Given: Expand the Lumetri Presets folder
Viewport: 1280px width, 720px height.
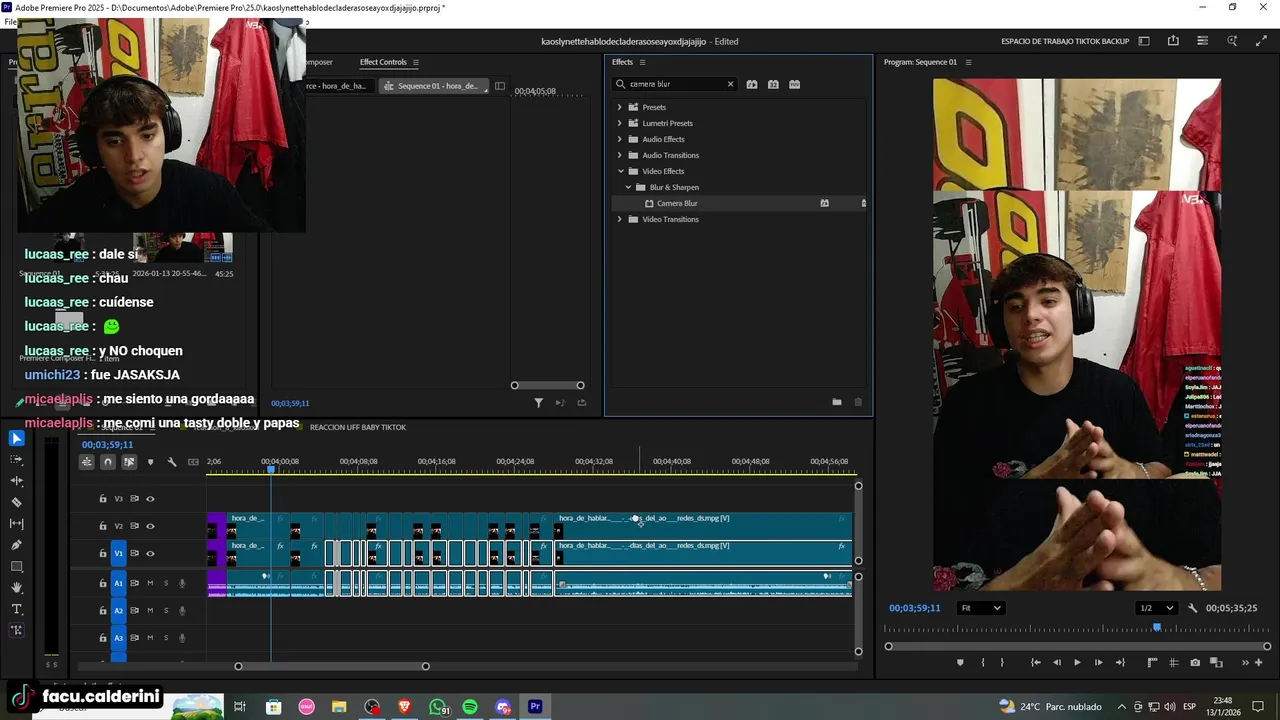Looking at the screenshot, I should 619,123.
